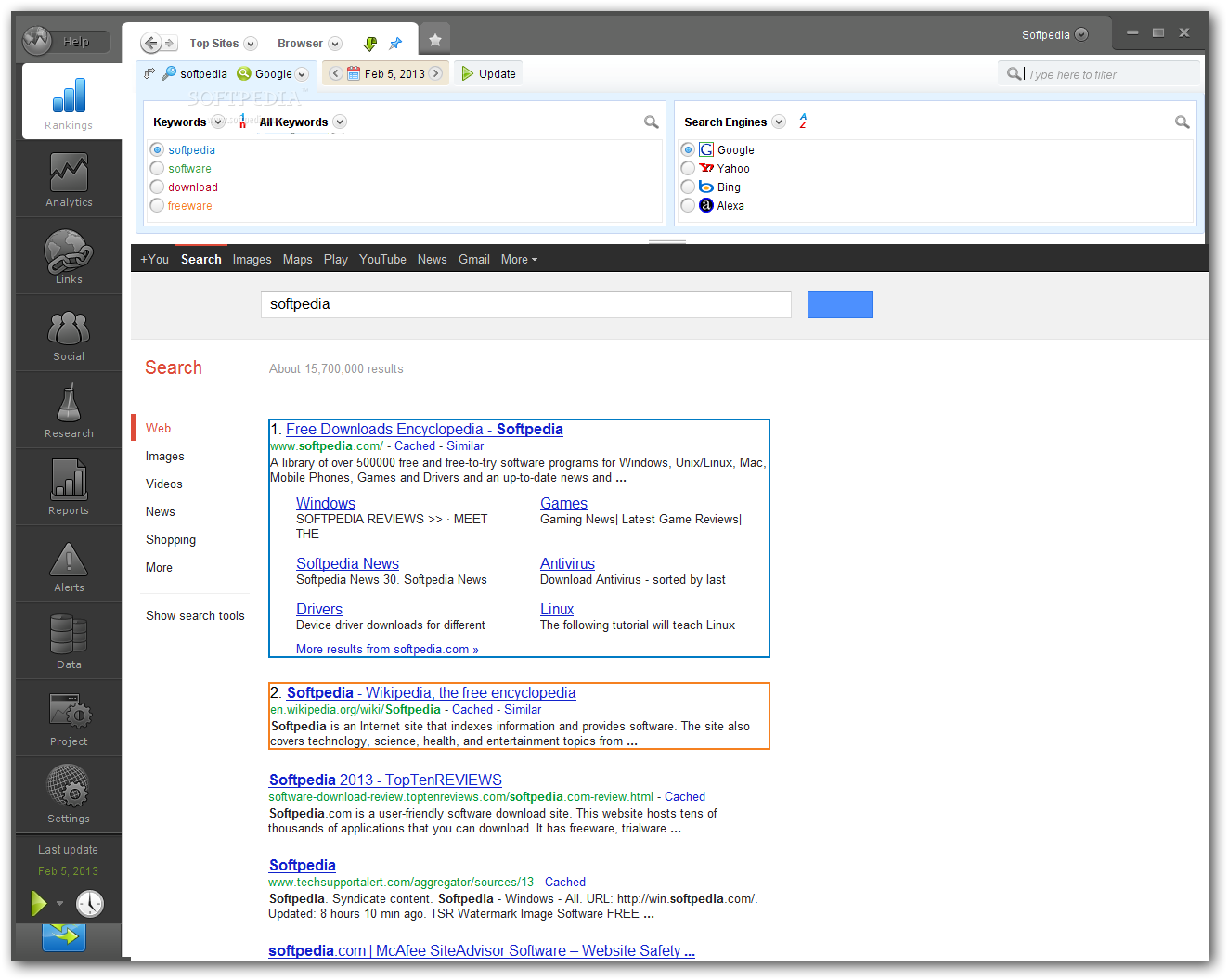Click Show search tools

pyautogui.click(x=195, y=615)
